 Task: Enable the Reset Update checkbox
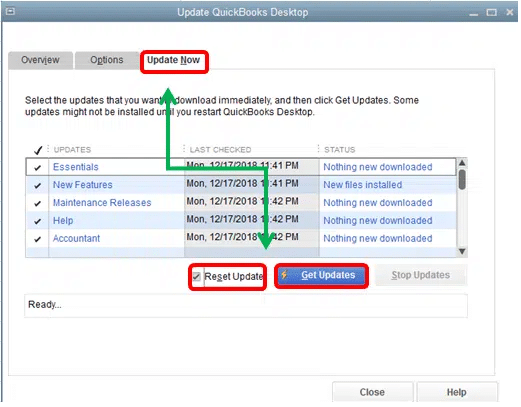197,277
